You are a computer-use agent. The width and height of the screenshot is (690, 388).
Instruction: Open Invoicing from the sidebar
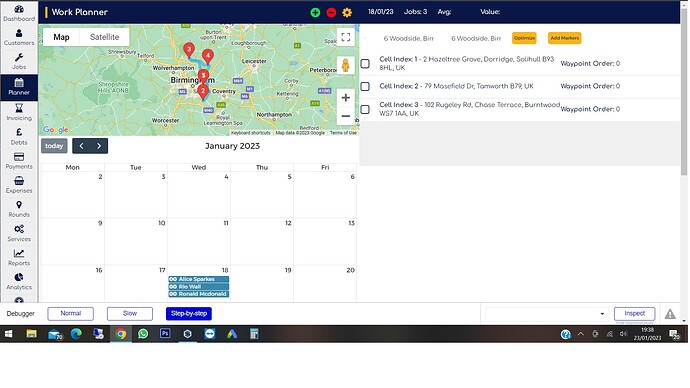click(19, 112)
